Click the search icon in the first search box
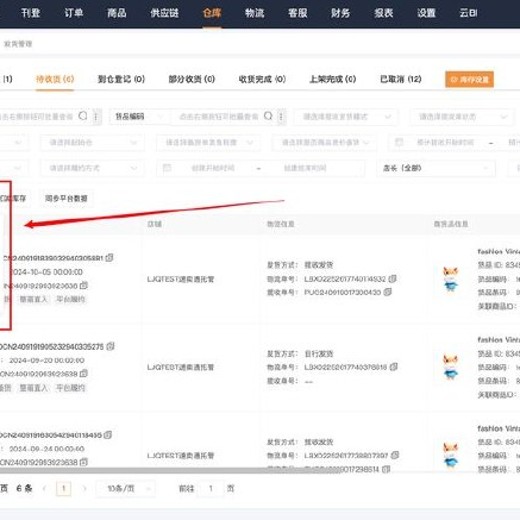This screenshot has height=520, width=520. tap(83, 116)
